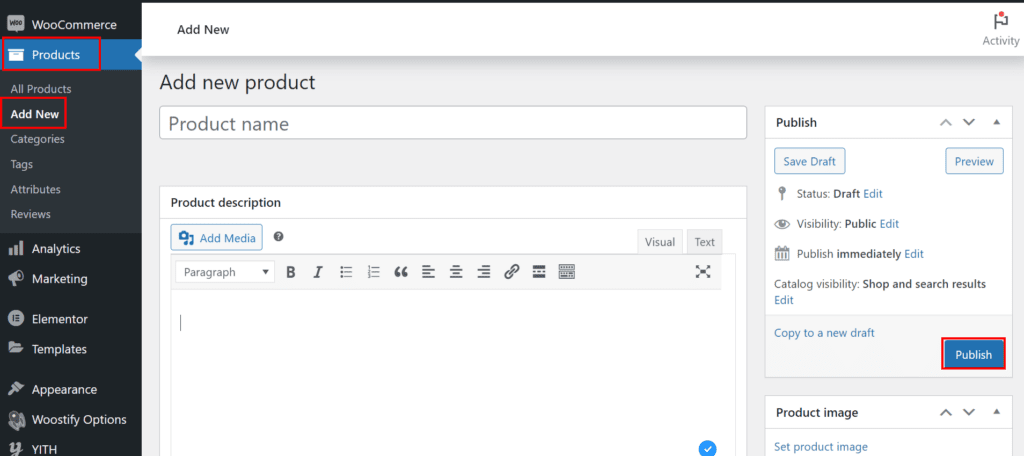This screenshot has width=1024, height=456.
Task: Insert a bulleted list
Action: click(346, 272)
